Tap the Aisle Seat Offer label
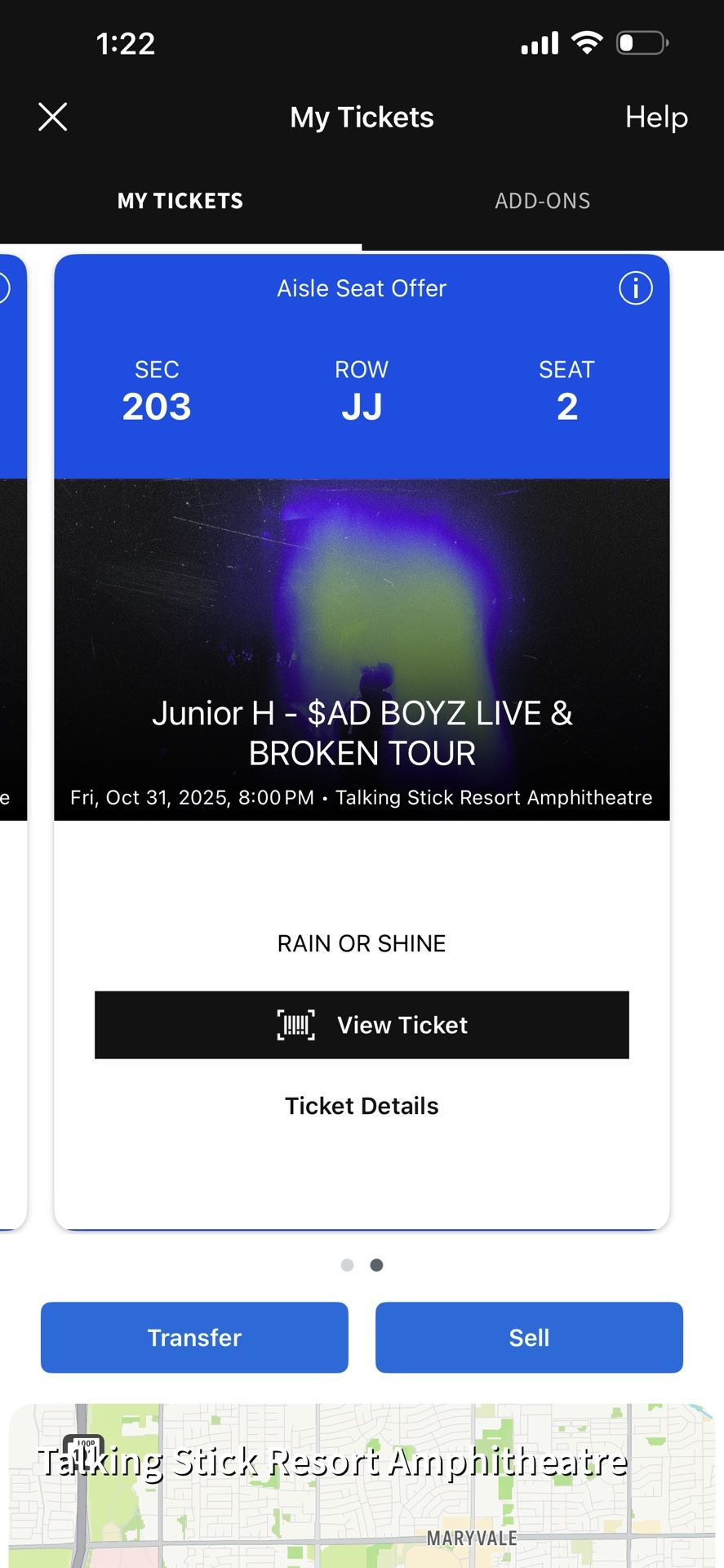 point(362,288)
